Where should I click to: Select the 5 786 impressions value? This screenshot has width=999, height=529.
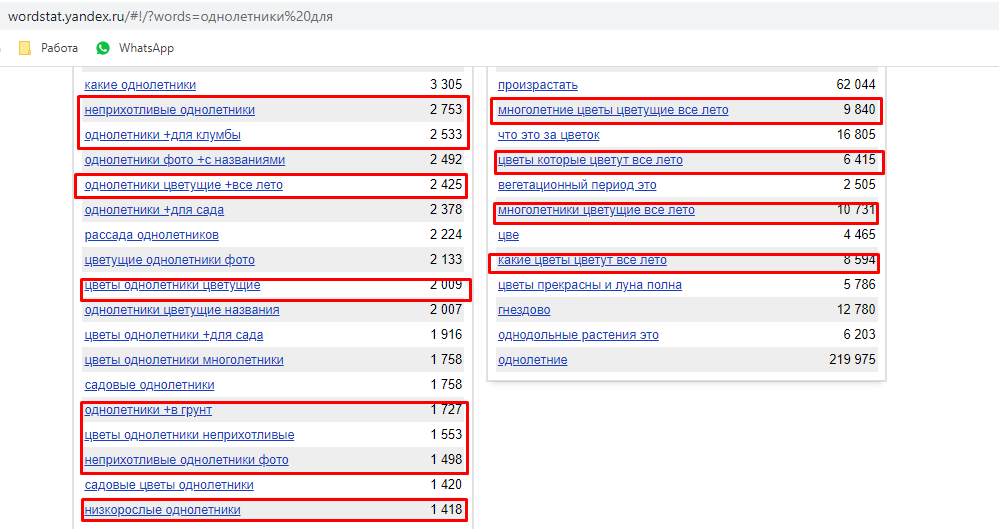[859, 284]
